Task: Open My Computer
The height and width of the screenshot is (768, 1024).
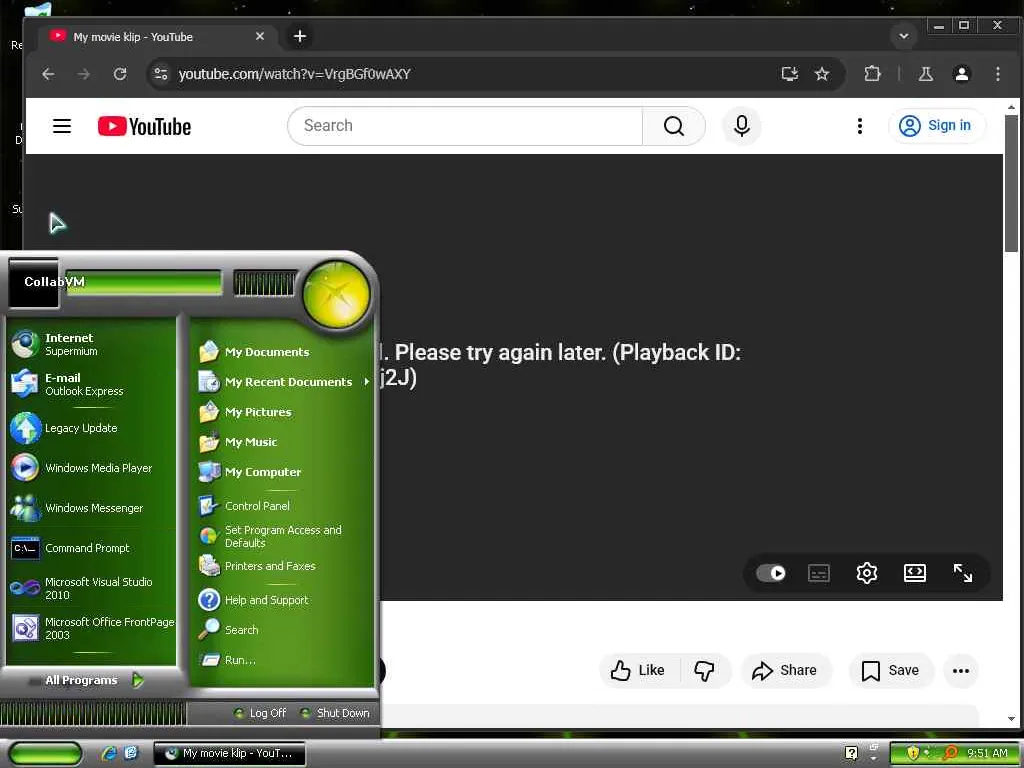Action: point(282,472)
